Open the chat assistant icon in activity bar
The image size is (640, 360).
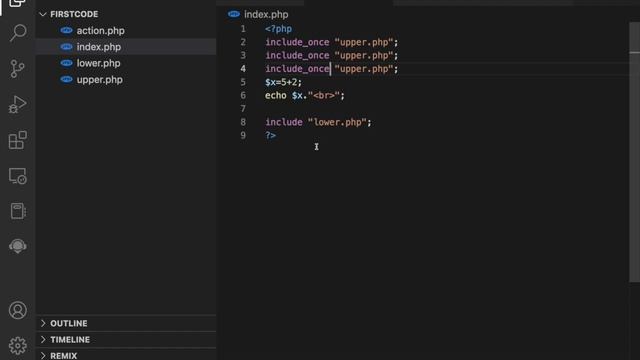[18, 246]
